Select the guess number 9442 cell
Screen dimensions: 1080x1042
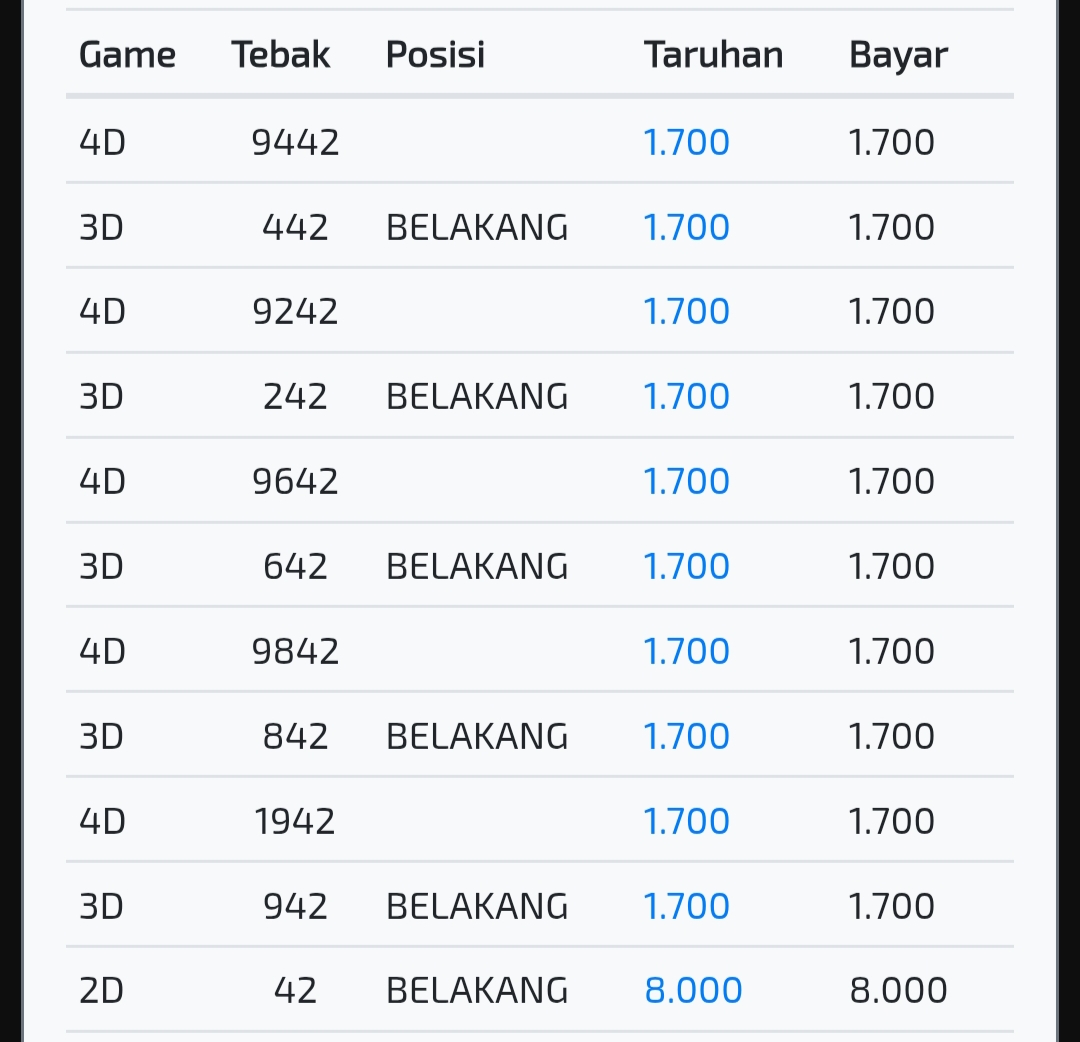pyautogui.click(x=295, y=143)
